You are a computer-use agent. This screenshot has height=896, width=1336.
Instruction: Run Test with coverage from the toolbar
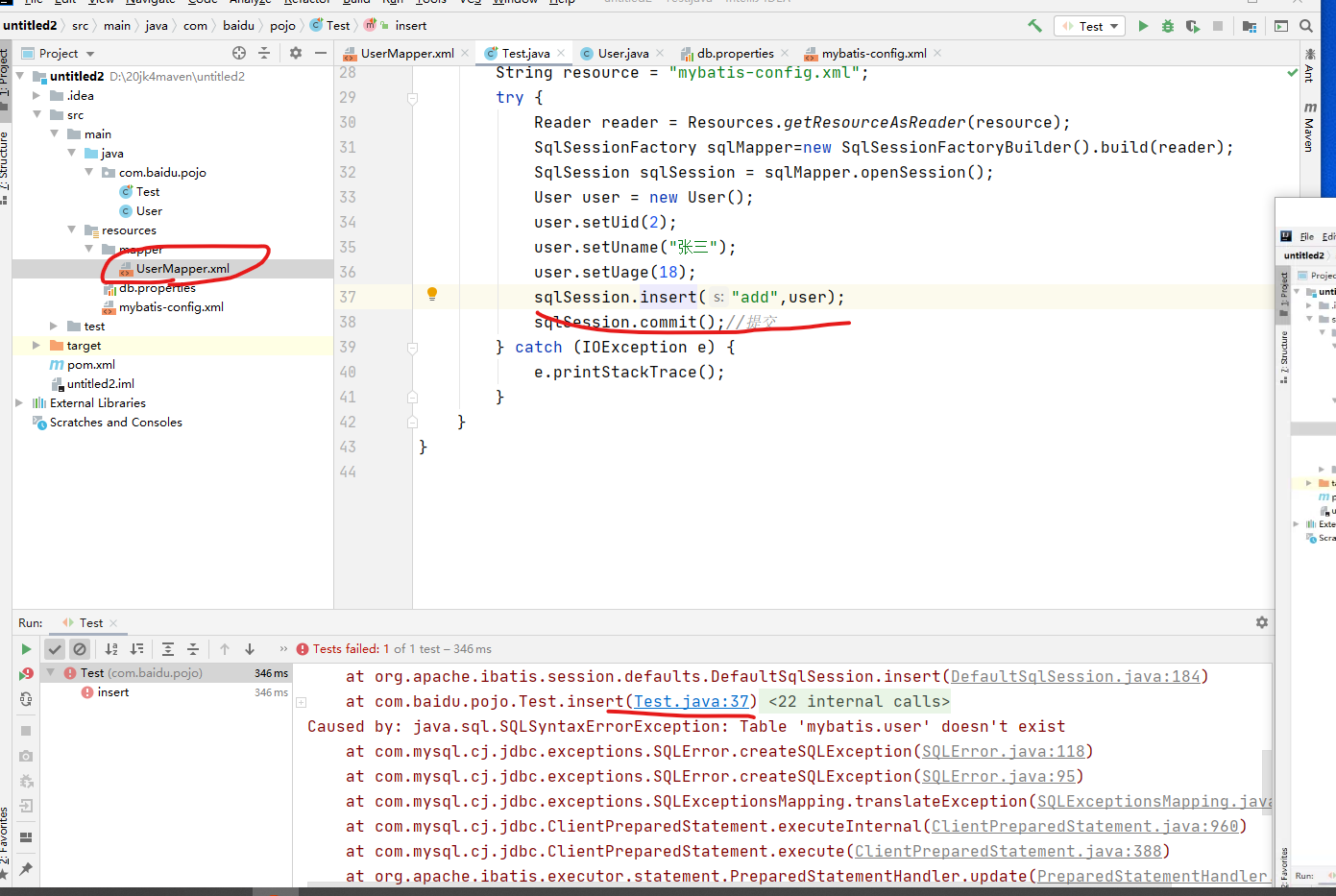click(1193, 26)
